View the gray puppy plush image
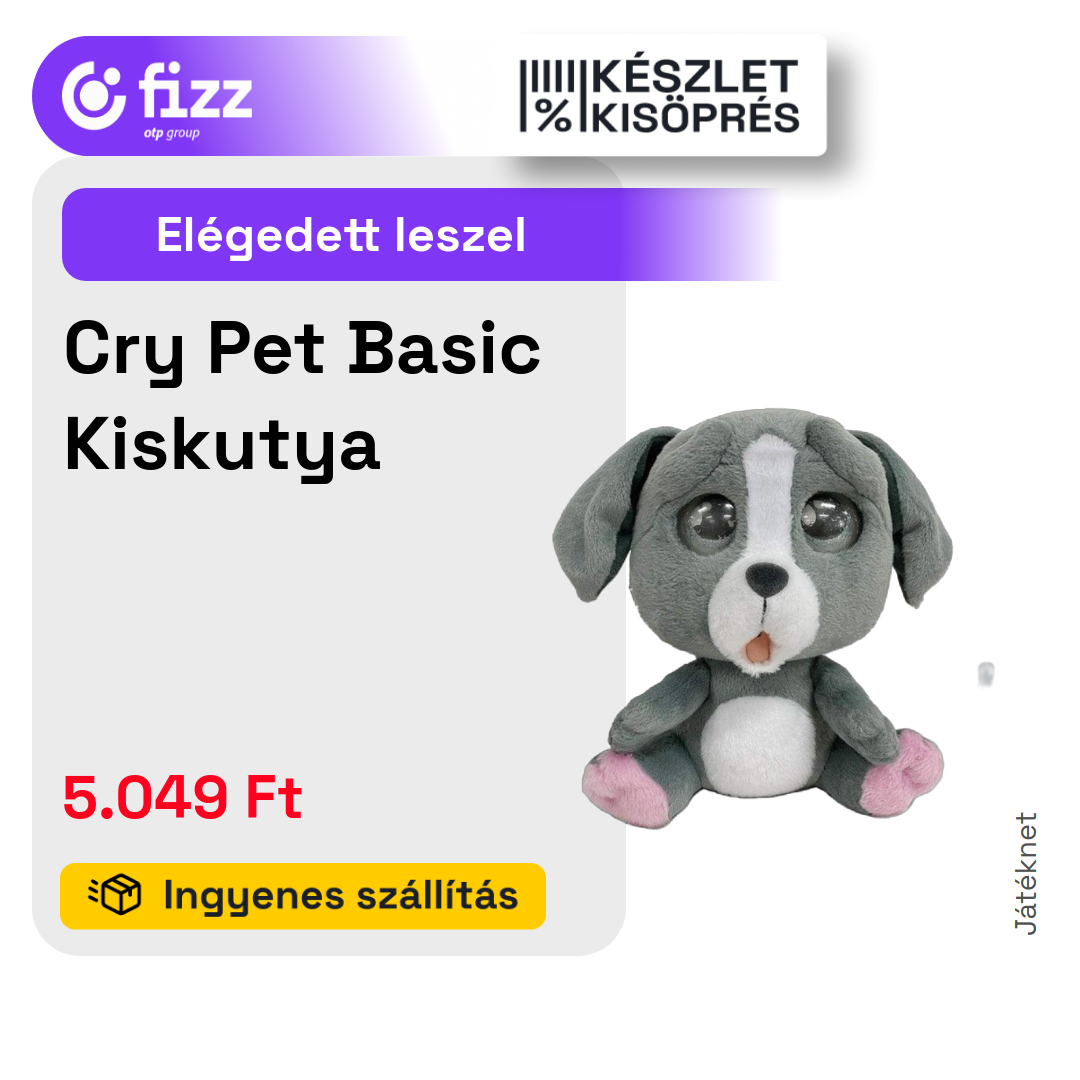The width and height of the screenshot is (1080, 1080). [x=753, y=618]
